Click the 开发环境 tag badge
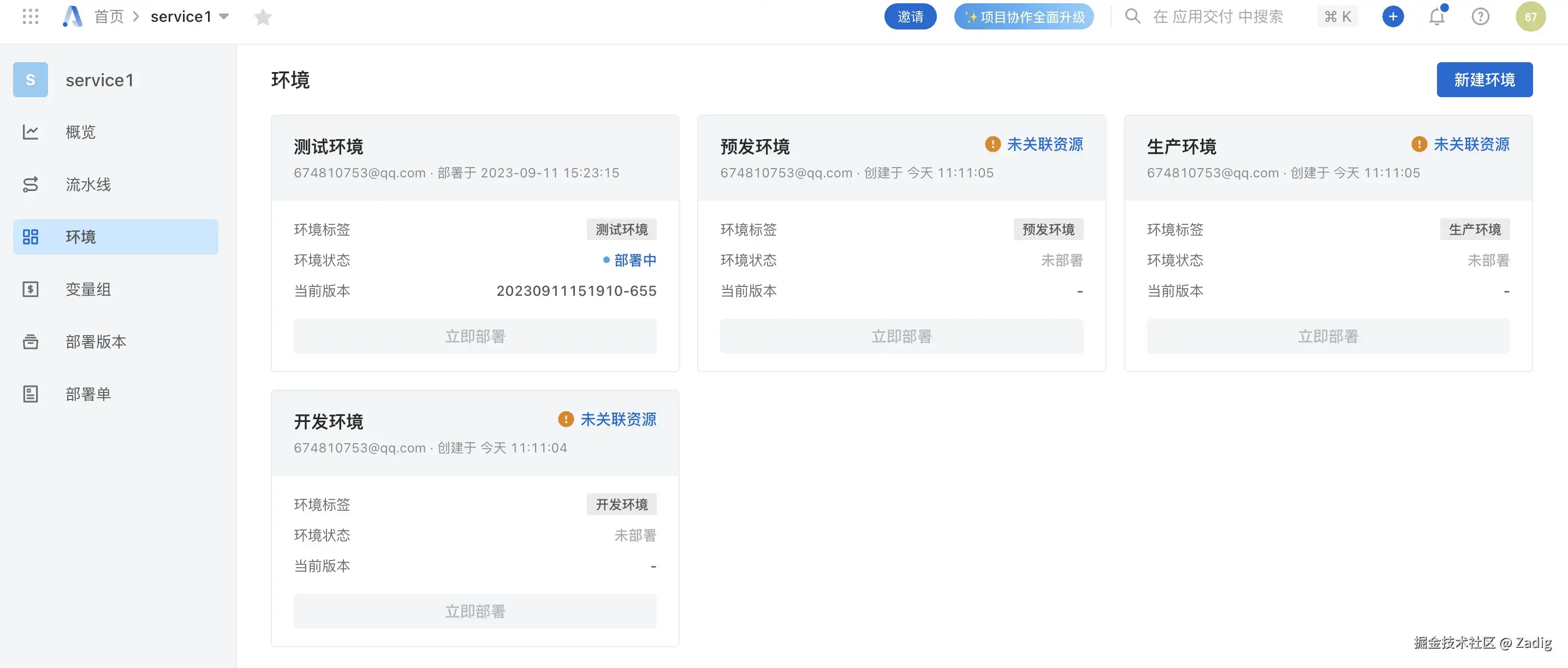This screenshot has width=1568, height=668. pos(621,504)
